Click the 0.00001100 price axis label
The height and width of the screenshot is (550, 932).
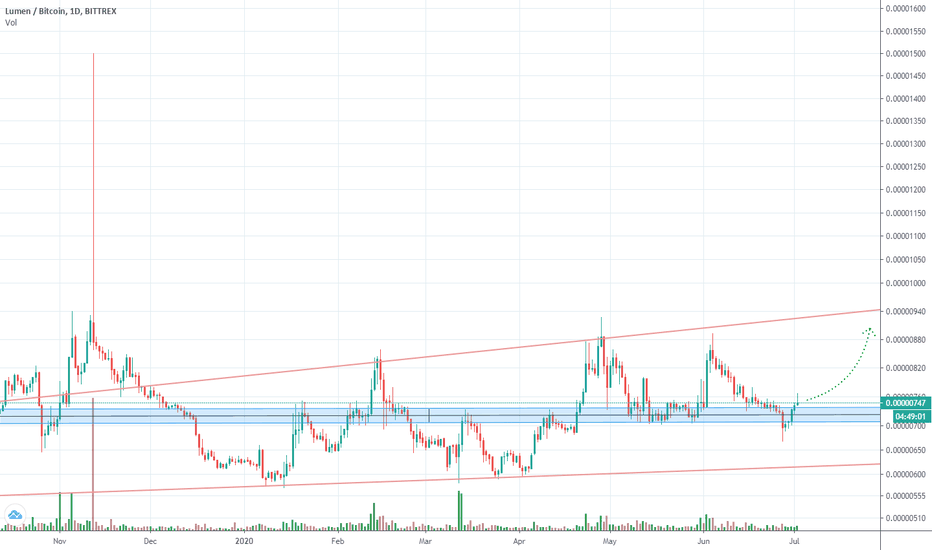pyautogui.click(x=905, y=236)
